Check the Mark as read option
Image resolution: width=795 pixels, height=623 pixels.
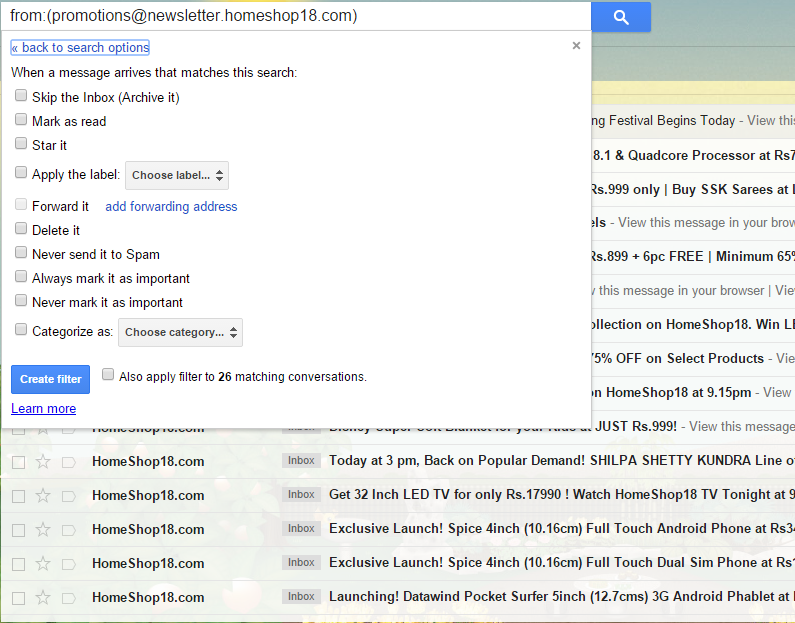[21, 120]
